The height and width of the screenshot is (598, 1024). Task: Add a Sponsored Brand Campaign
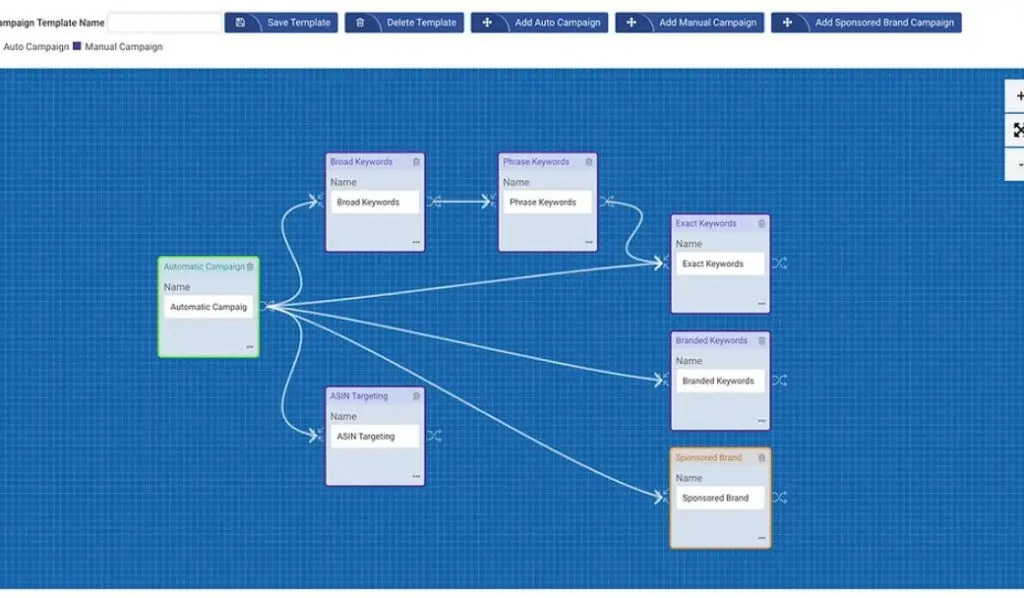[866, 22]
